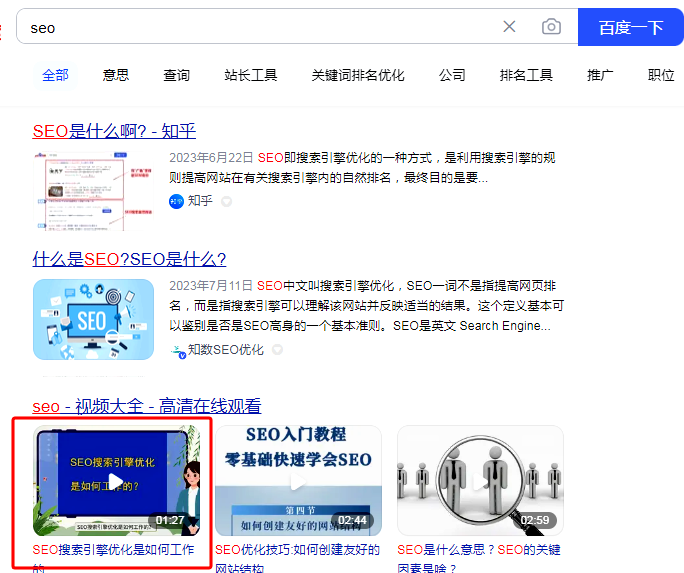Click the Zhihu result screenshot thumbnail

click(x=93, y=191)
